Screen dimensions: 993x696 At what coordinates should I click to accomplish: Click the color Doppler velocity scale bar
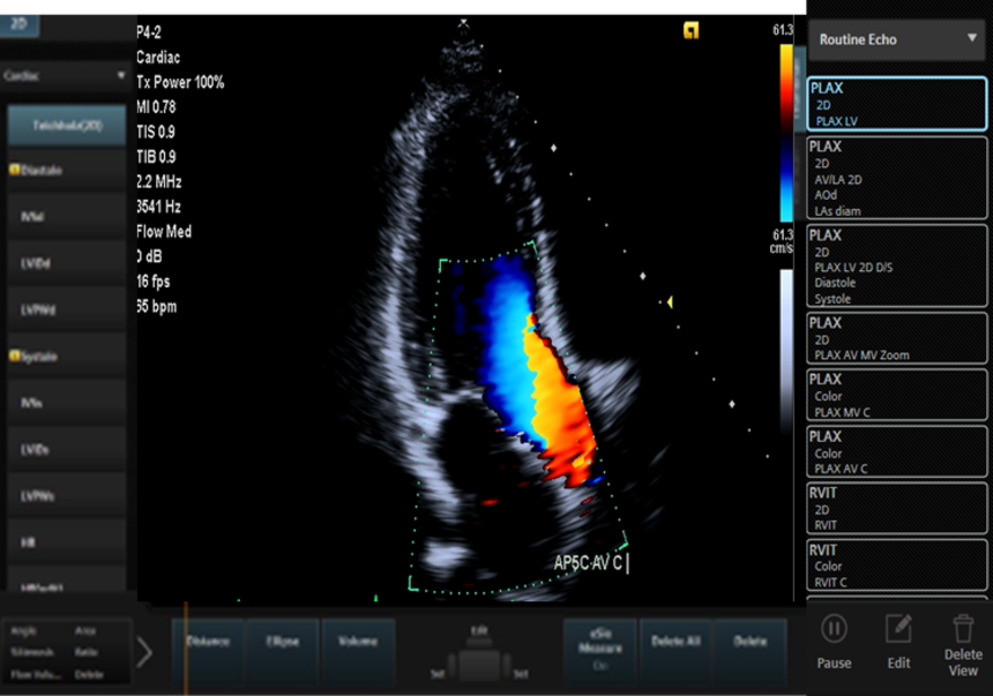coord(786,132)
